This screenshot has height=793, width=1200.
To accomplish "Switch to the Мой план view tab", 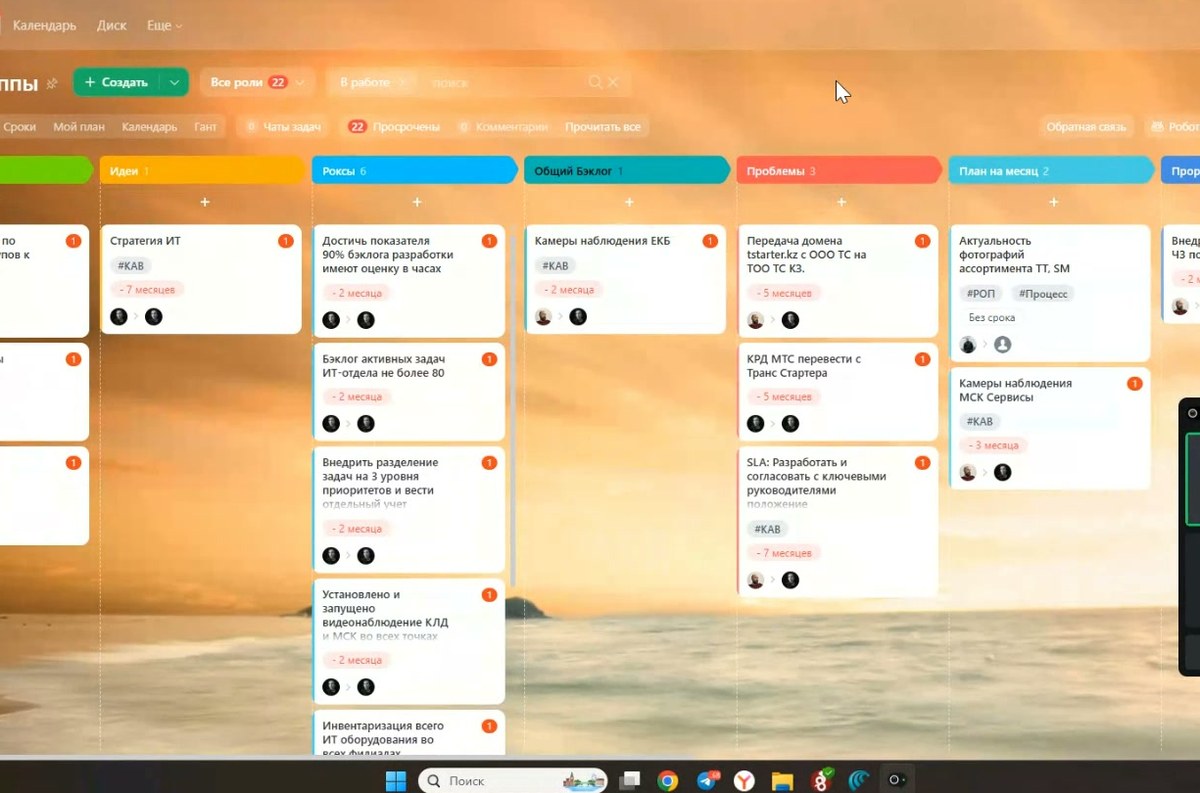I will (x=79, y=127).
